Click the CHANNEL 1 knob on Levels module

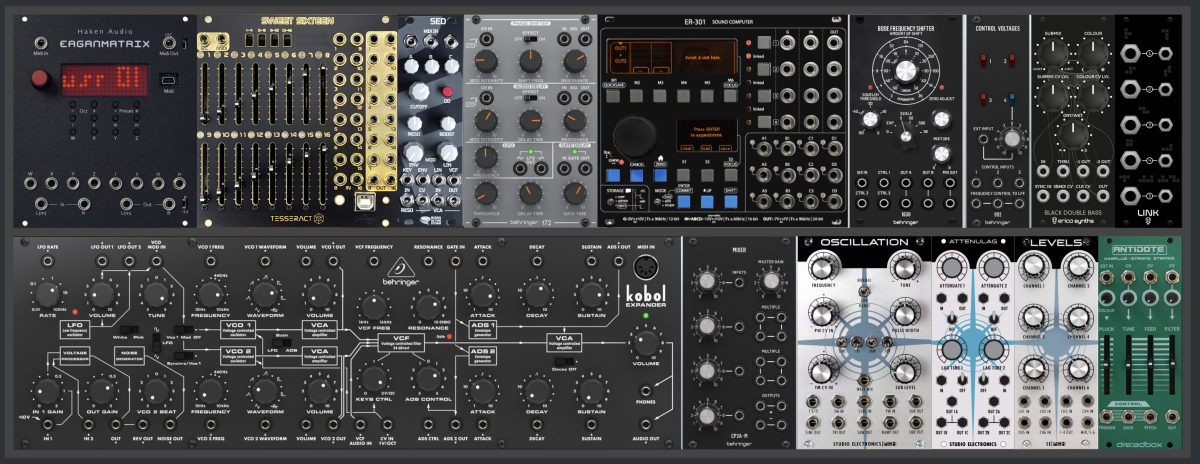click(1035, 267)
